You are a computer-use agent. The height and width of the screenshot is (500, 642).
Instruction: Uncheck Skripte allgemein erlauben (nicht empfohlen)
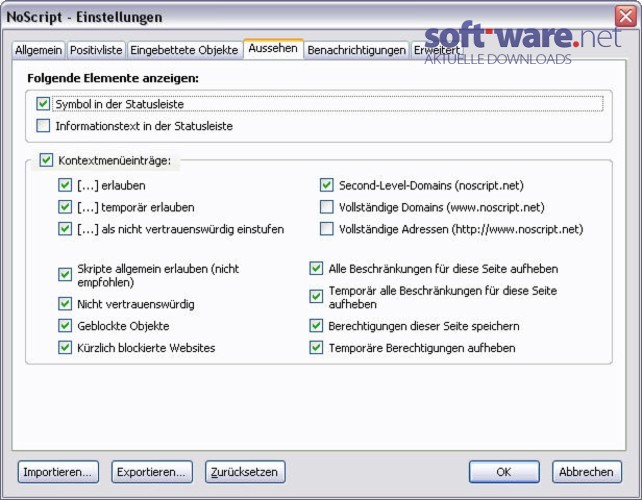point(65,275)
